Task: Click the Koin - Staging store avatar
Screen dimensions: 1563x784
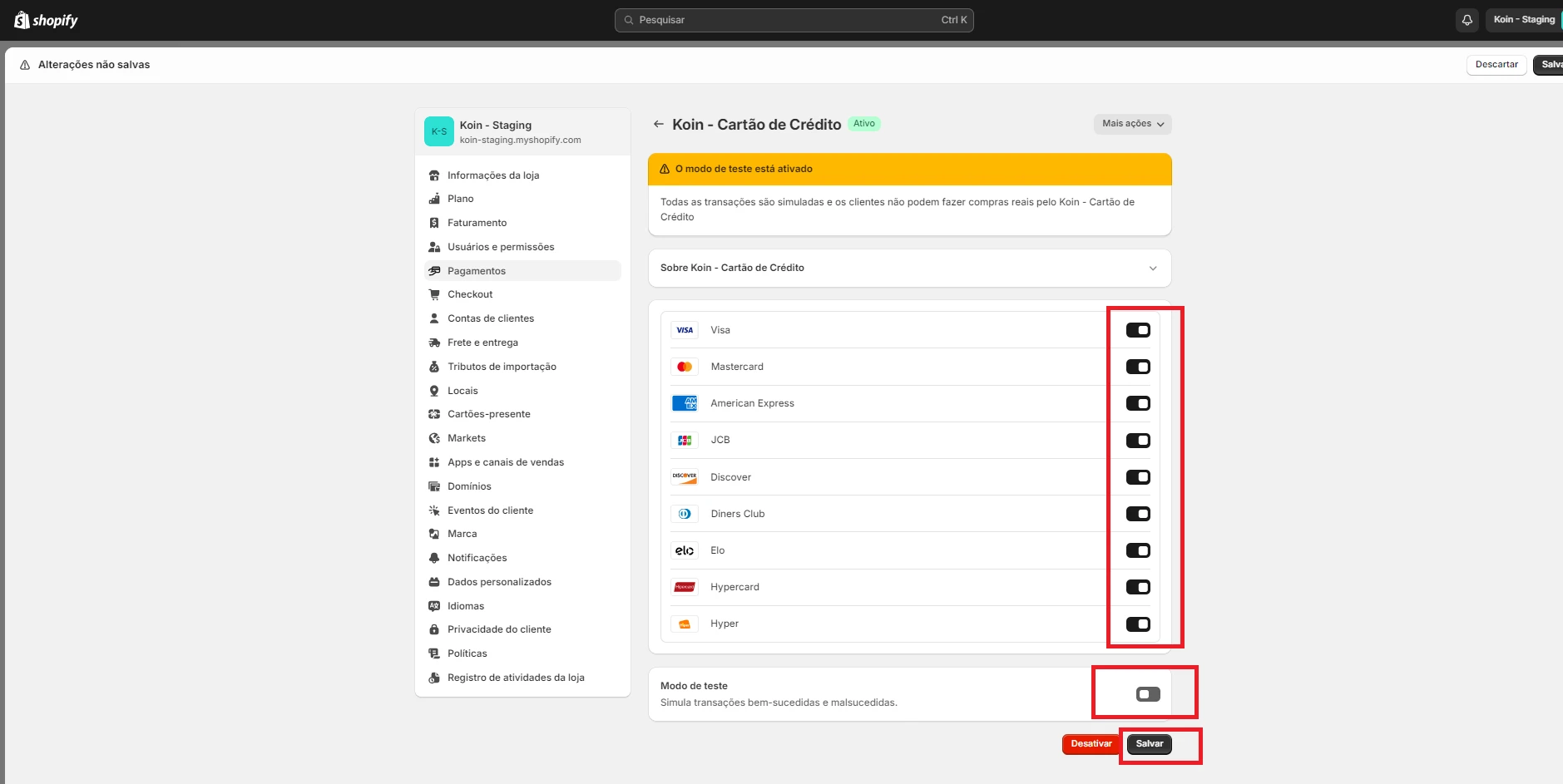Action: pyautogui.click(x=439, y=131)
